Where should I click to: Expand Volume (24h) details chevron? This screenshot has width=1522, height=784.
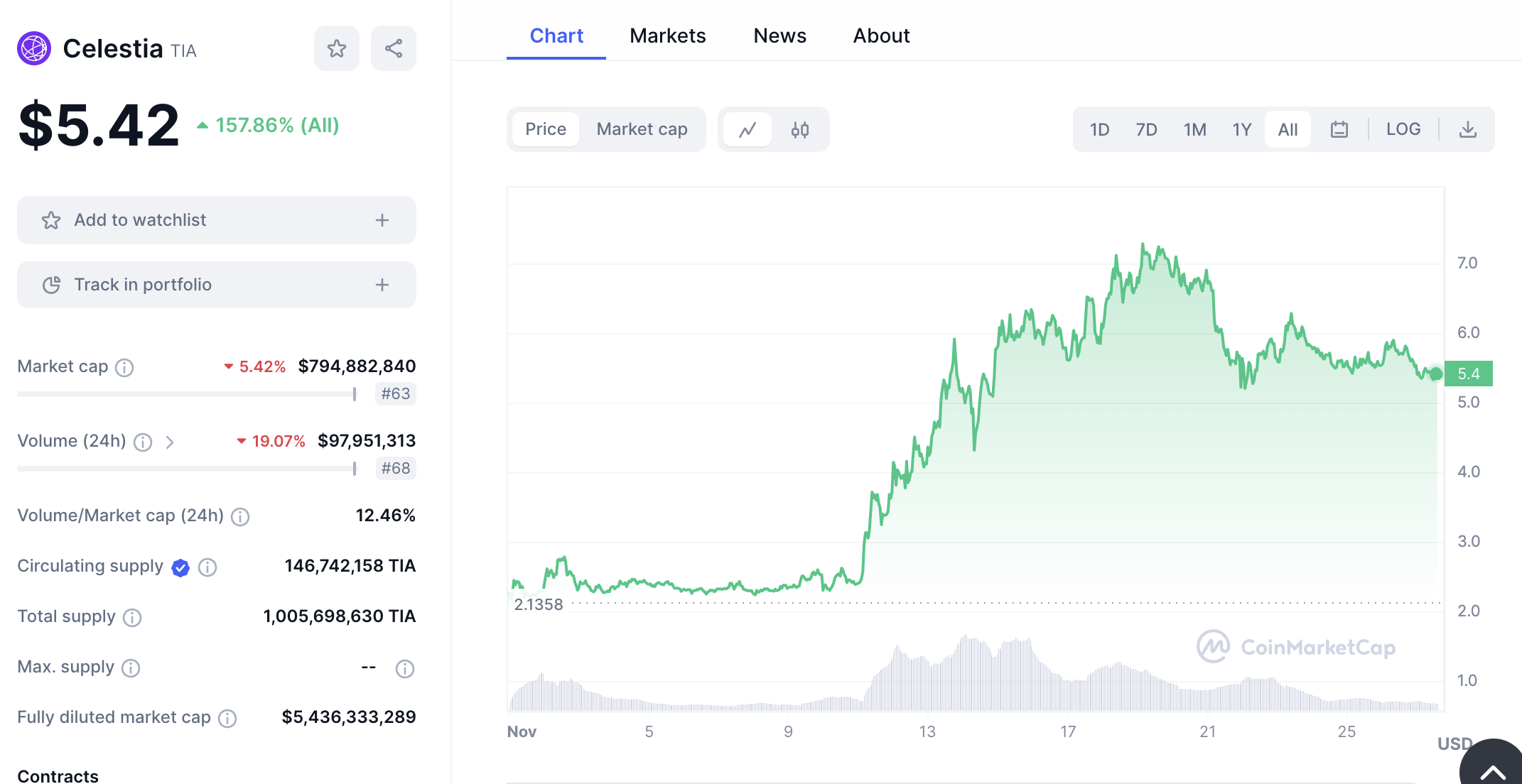pyautogui.click(x=170, y=442)
